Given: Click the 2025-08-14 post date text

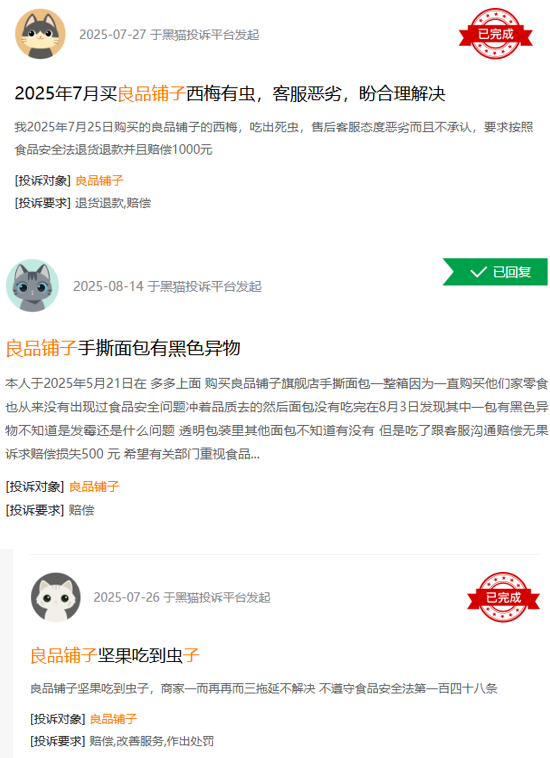Looking at the screenshot, I should pyautogui.click(x=167, y=286).
